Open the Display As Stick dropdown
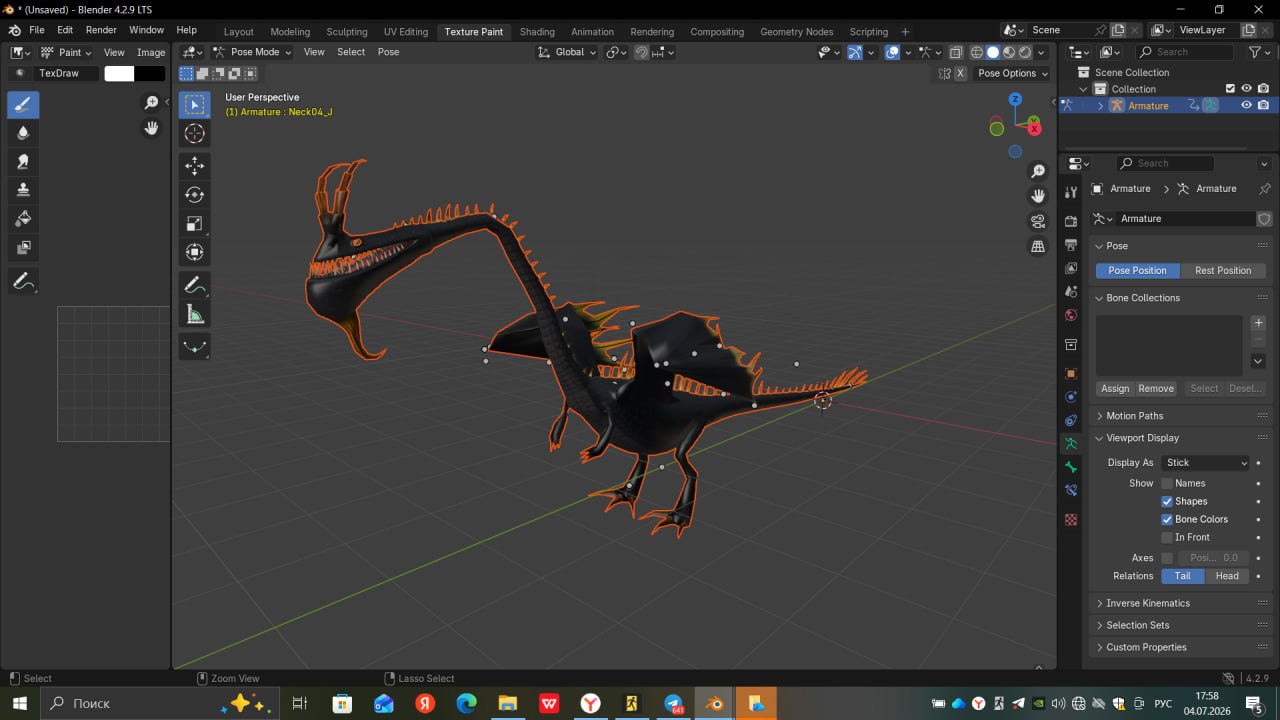 [1207, 462]
